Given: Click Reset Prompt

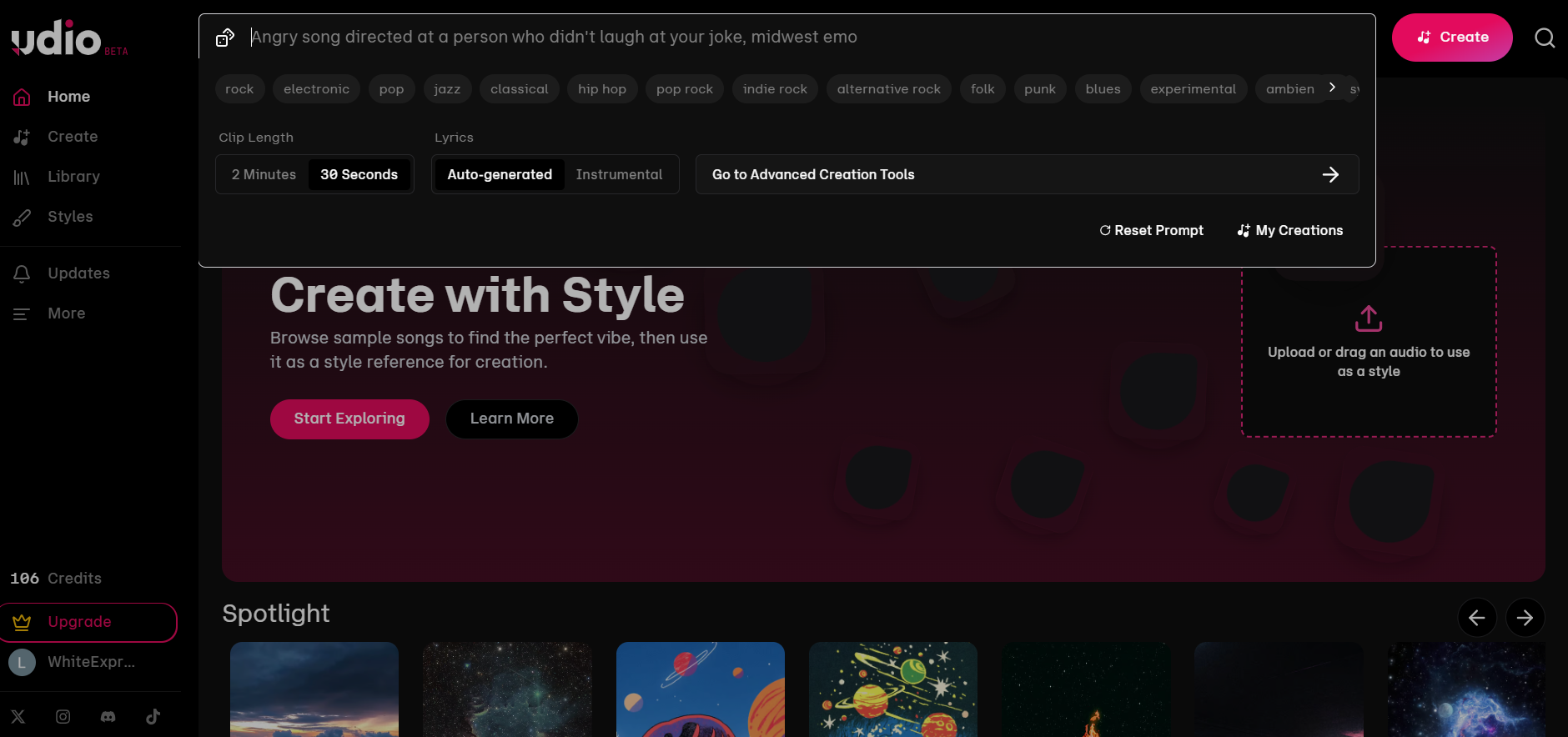Looking at the screenshot, I should pos(1151,230).
